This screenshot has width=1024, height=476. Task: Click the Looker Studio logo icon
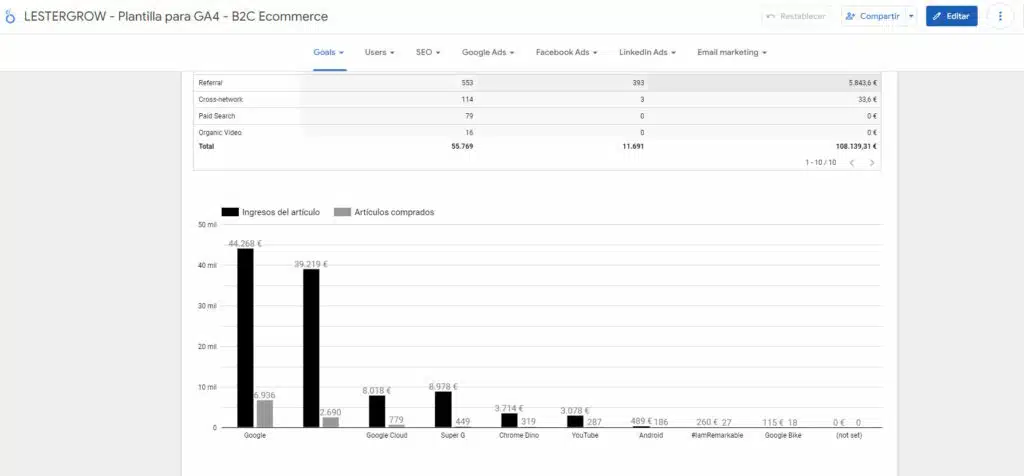coord(10,16)
